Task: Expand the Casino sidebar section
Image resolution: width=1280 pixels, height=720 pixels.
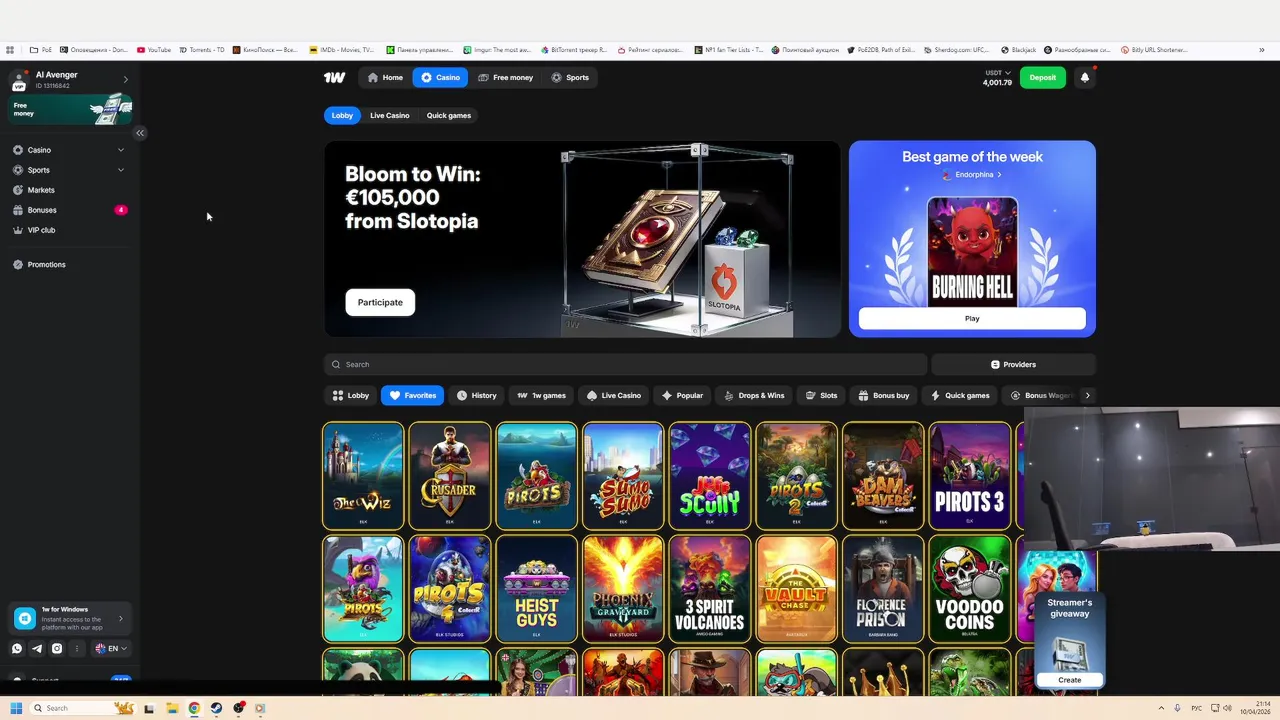Action: pos(121,150)
